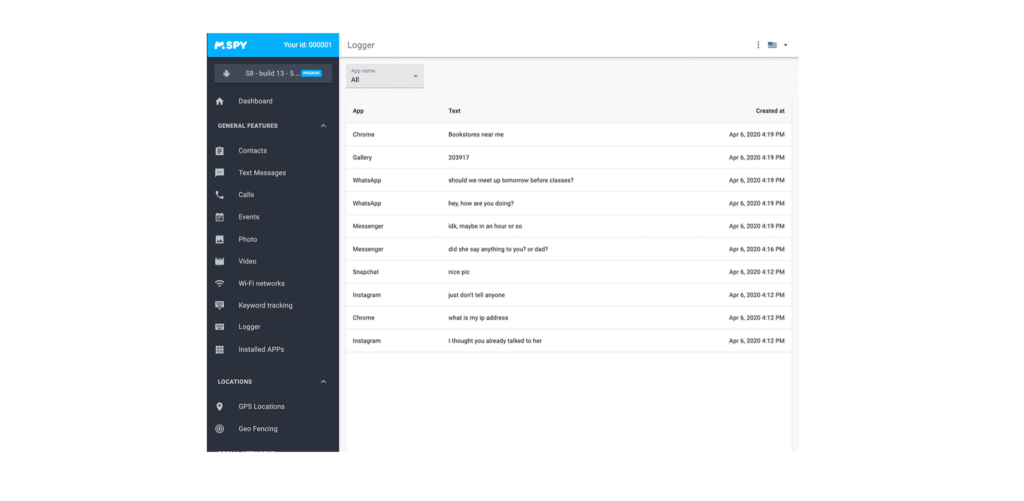The image size is (1024, 501).
Task: Click the Calls phone icon
Action: [219, 195]
